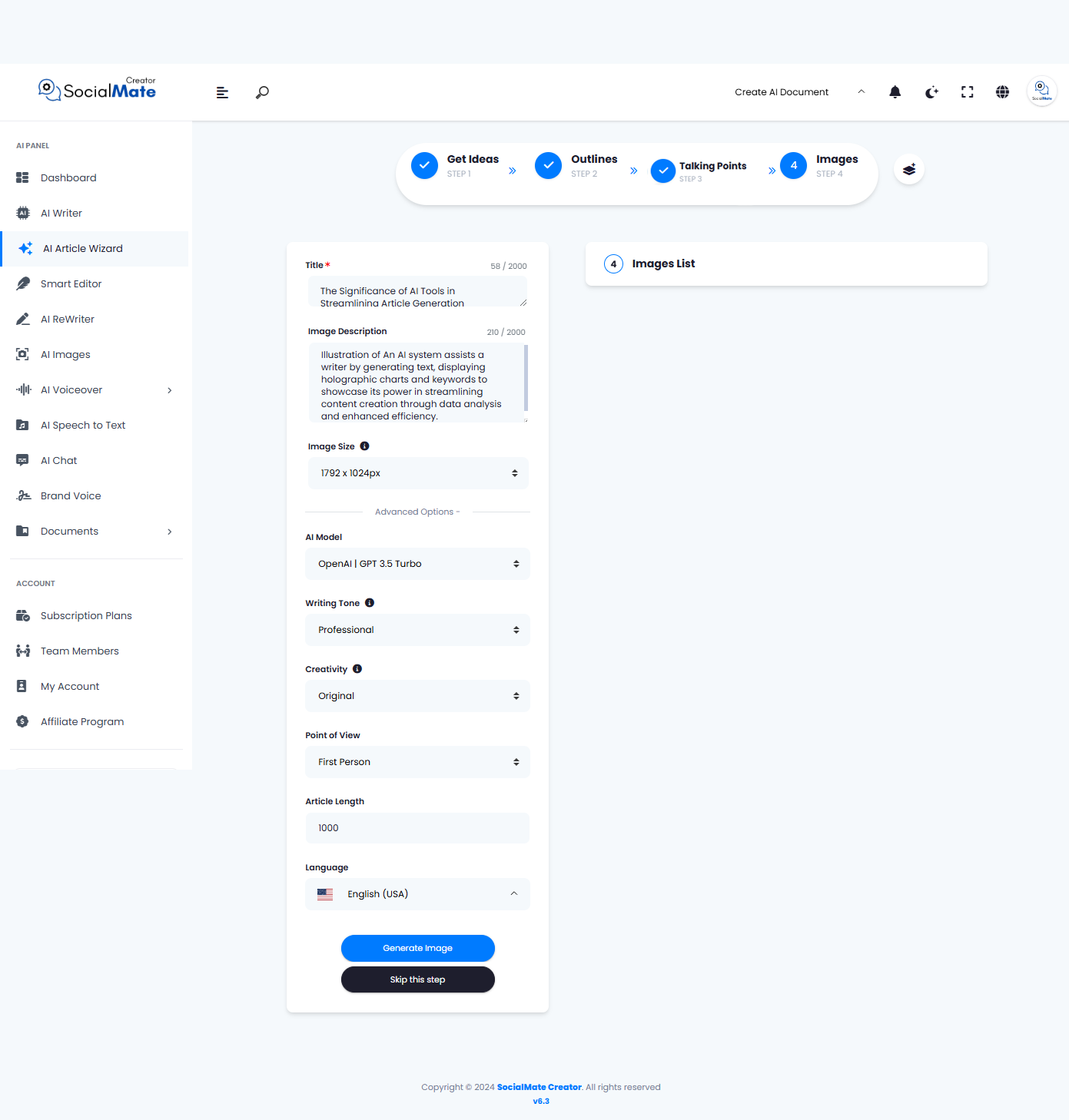Screen dimensions: 1069x1120
Task: Expand the Documents submenu arrow
Action: [170, 532]
